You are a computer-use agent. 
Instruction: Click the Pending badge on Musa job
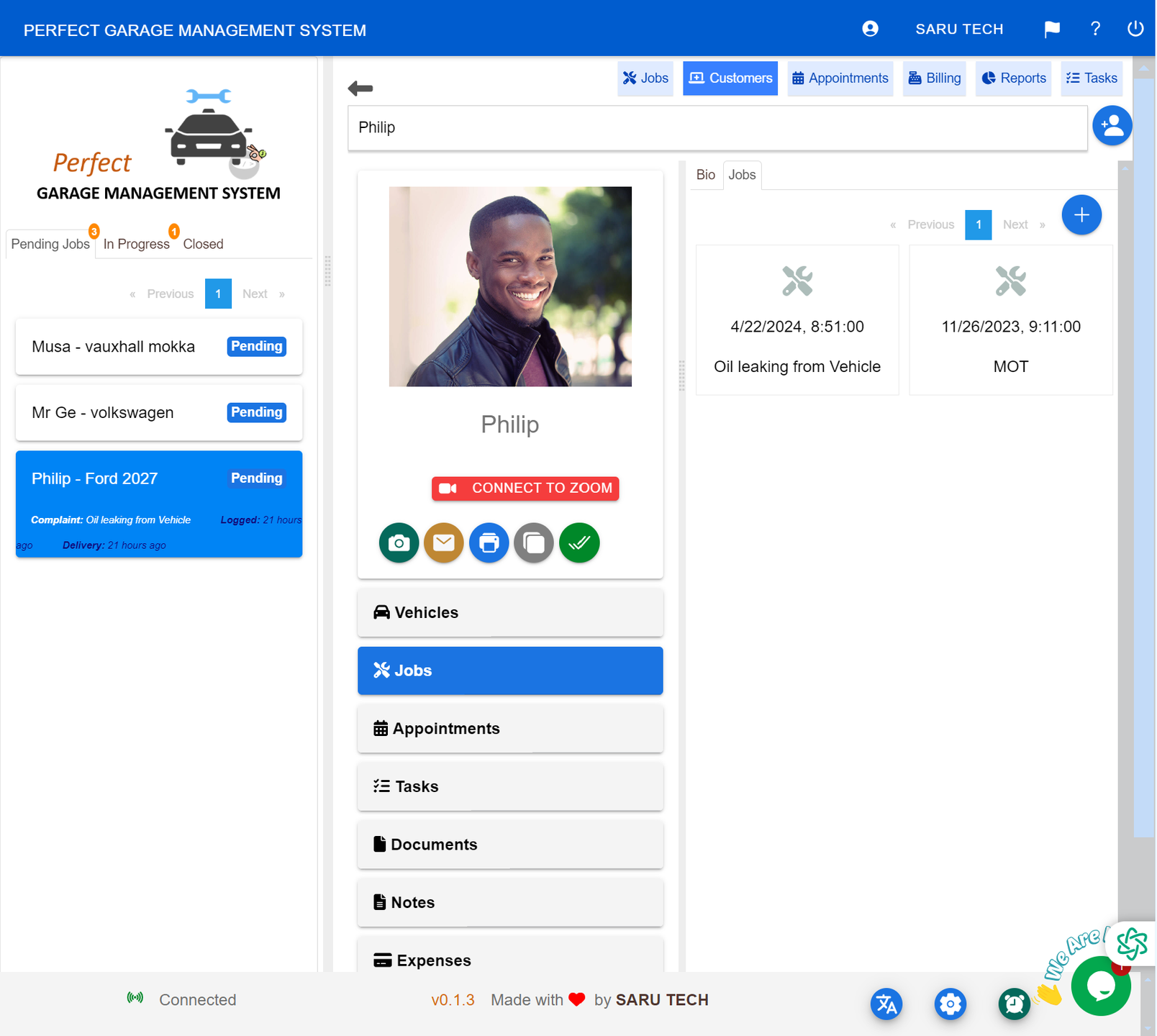(x=257, y=347)
